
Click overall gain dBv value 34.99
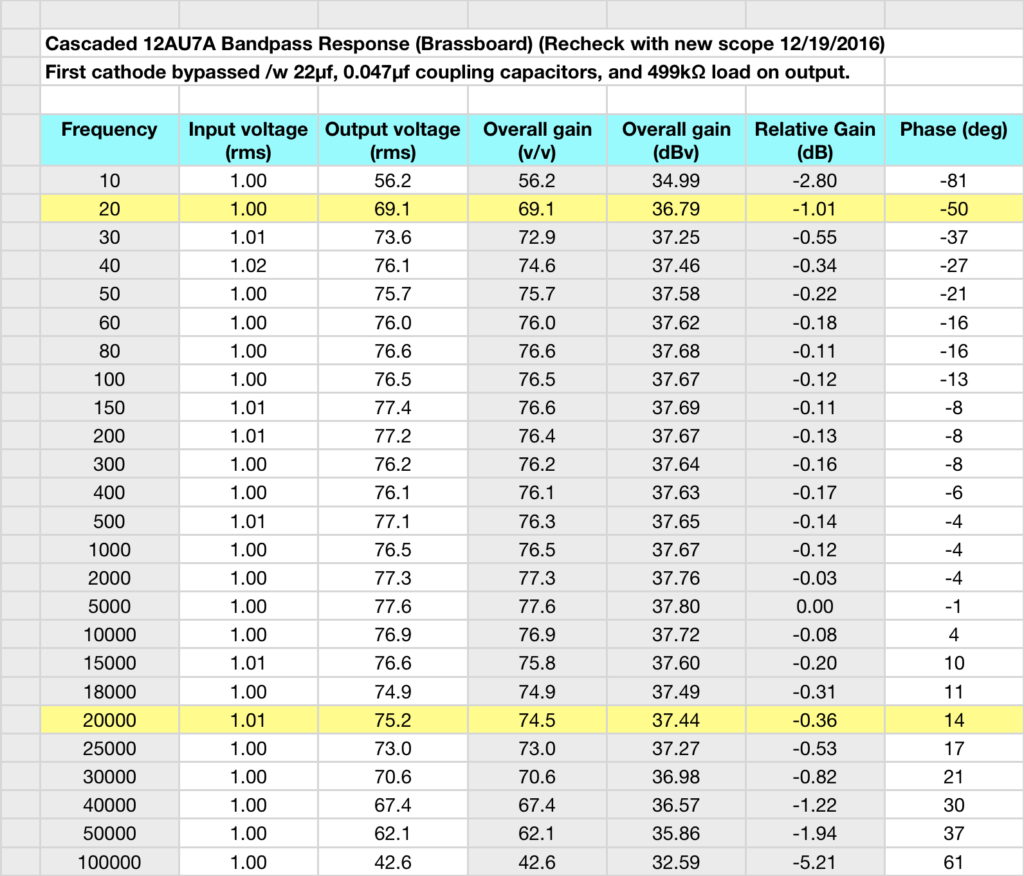(x=676, y=180)
